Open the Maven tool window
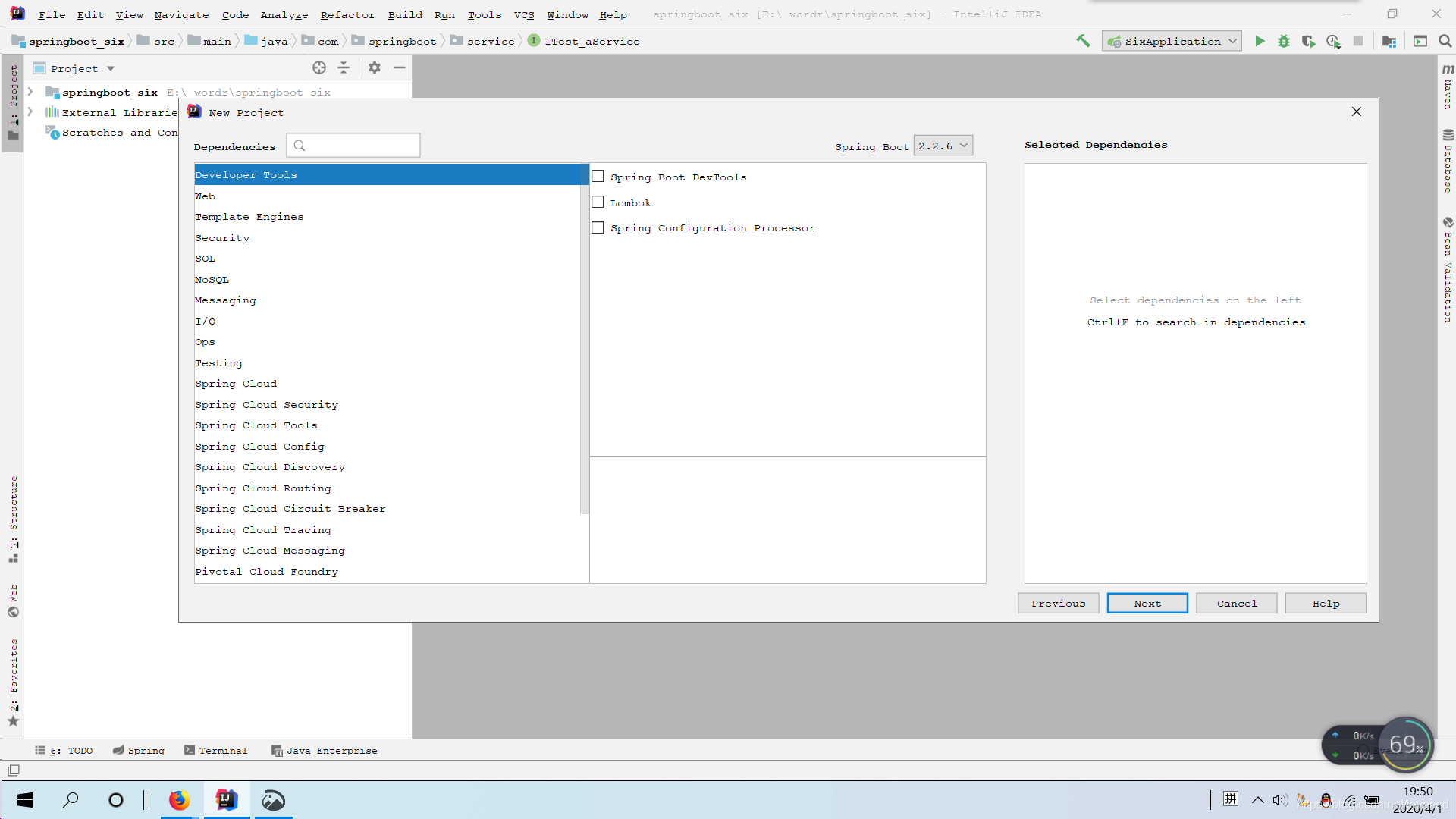The image size is (1456, 819). point(1448,86)
